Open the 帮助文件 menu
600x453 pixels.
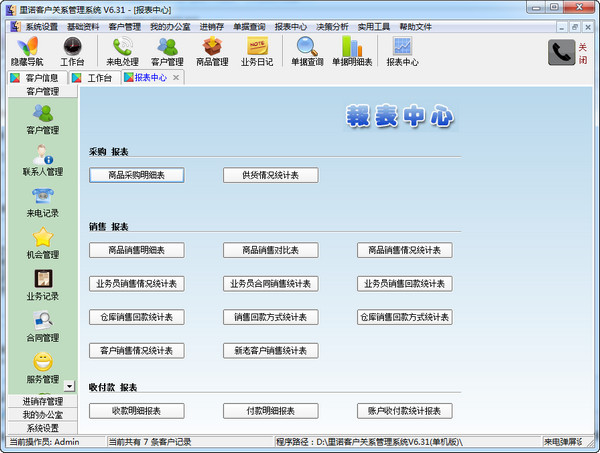pos(415,27)
